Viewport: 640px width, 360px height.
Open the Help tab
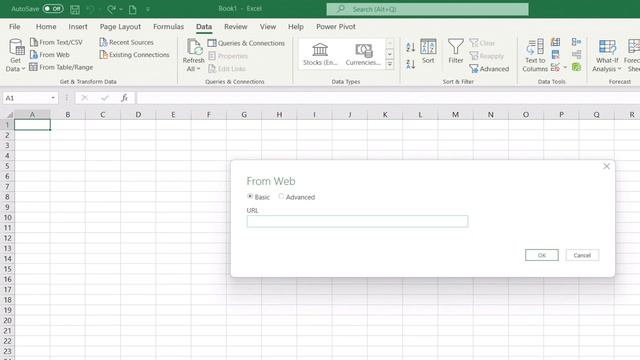[296, 27]
